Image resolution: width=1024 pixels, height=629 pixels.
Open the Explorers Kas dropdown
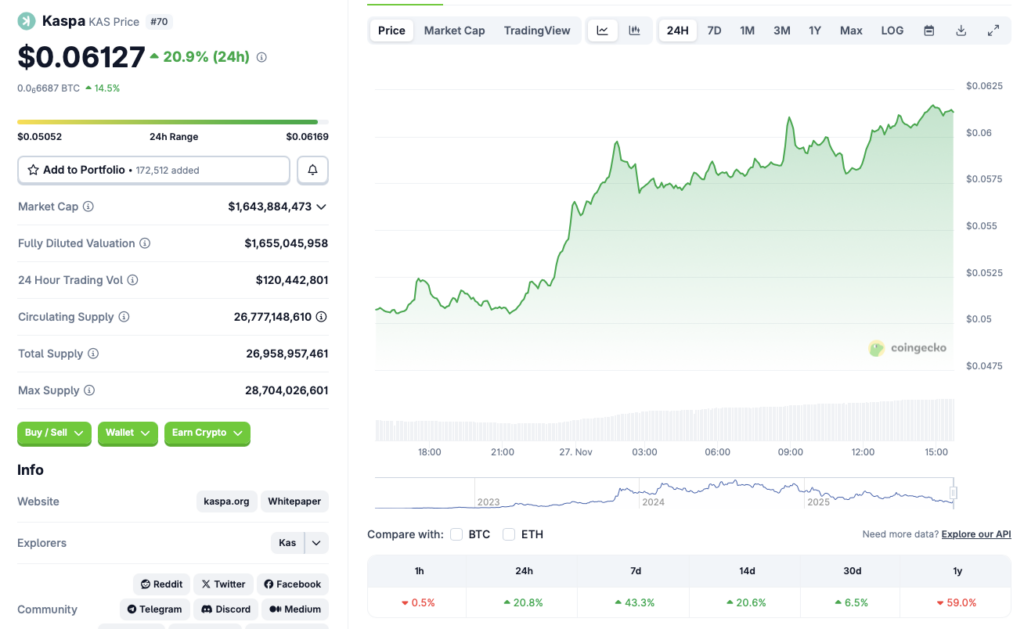point(299,542)
